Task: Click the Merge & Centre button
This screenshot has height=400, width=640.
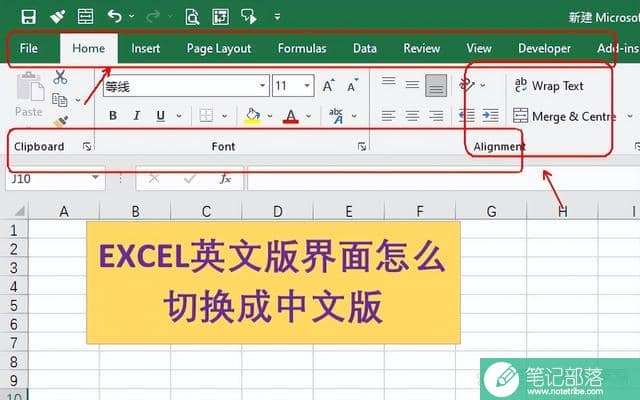Action: tap(564, 116)
